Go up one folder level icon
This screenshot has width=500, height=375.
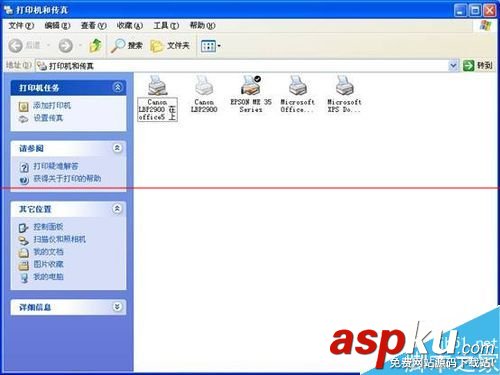(96, 46)
